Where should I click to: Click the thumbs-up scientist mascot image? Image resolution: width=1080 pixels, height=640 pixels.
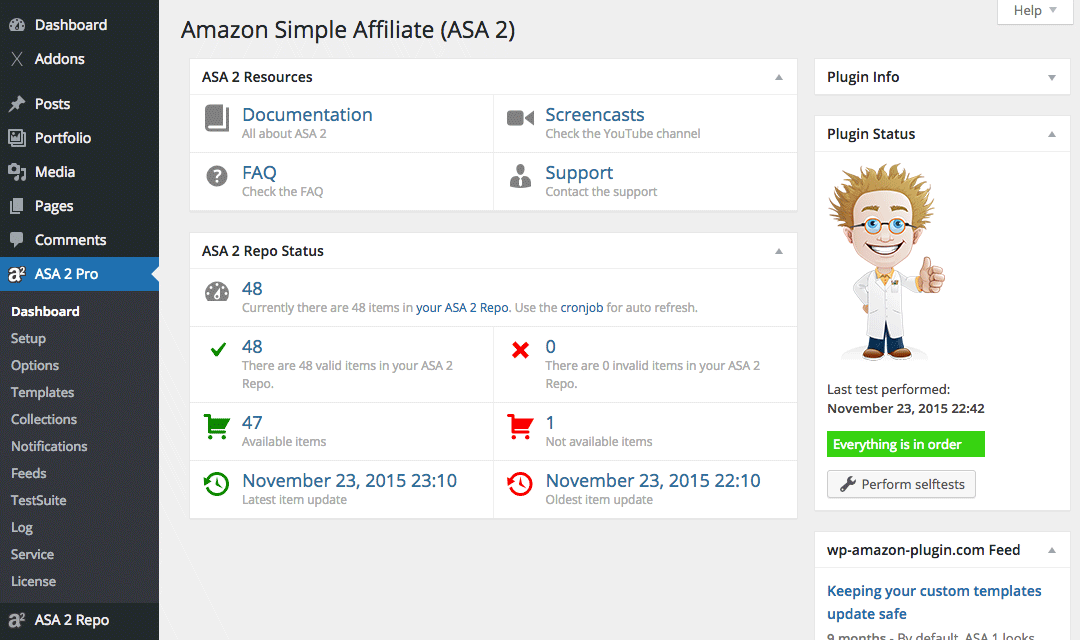pyautogui.click(x=886, y=262)
